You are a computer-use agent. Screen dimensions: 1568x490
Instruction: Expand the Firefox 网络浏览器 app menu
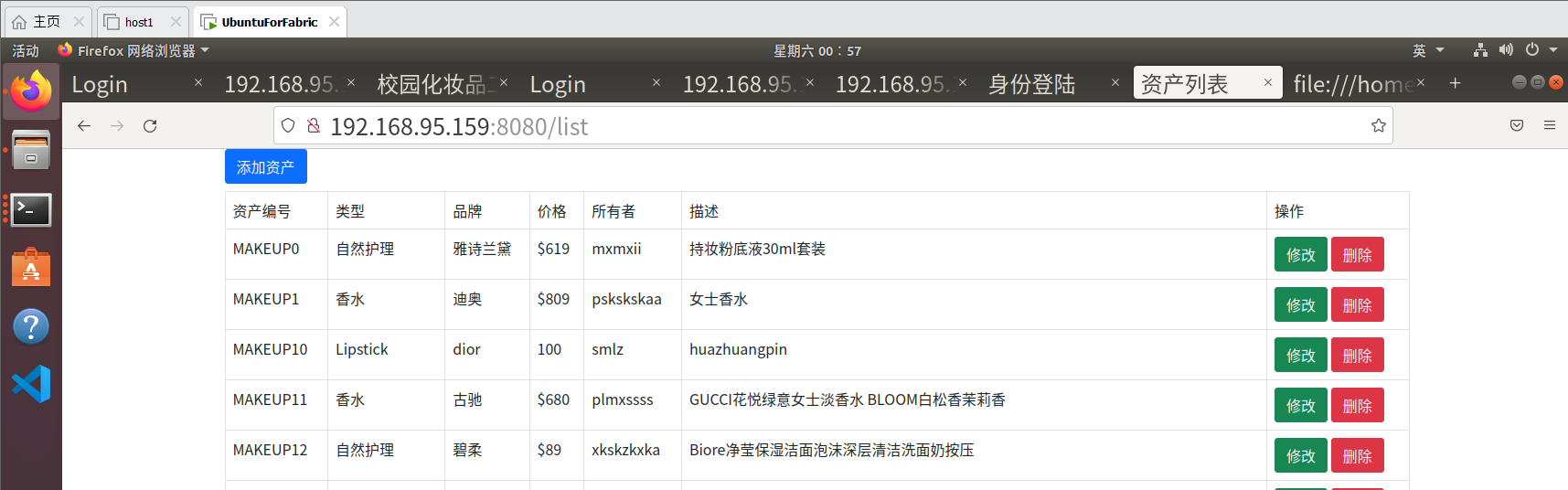point(133,50)
